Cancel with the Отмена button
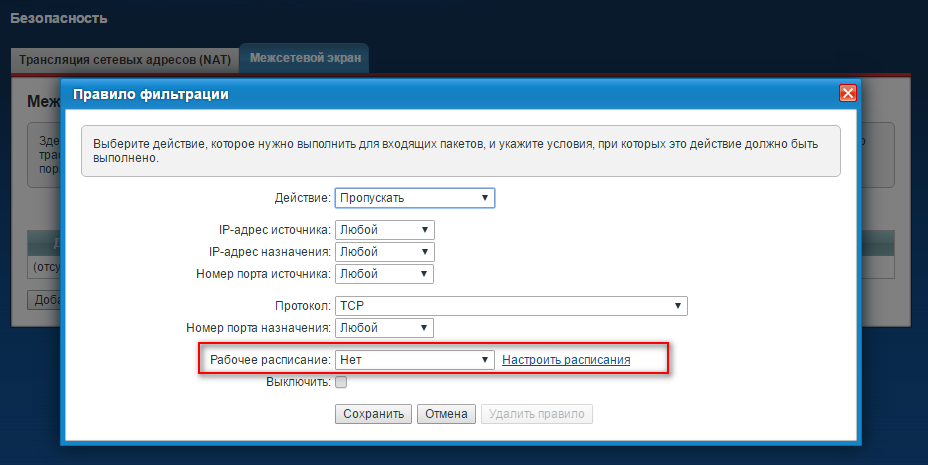The image size is (928, 465). pyautogui.click(x=446, y=414)
